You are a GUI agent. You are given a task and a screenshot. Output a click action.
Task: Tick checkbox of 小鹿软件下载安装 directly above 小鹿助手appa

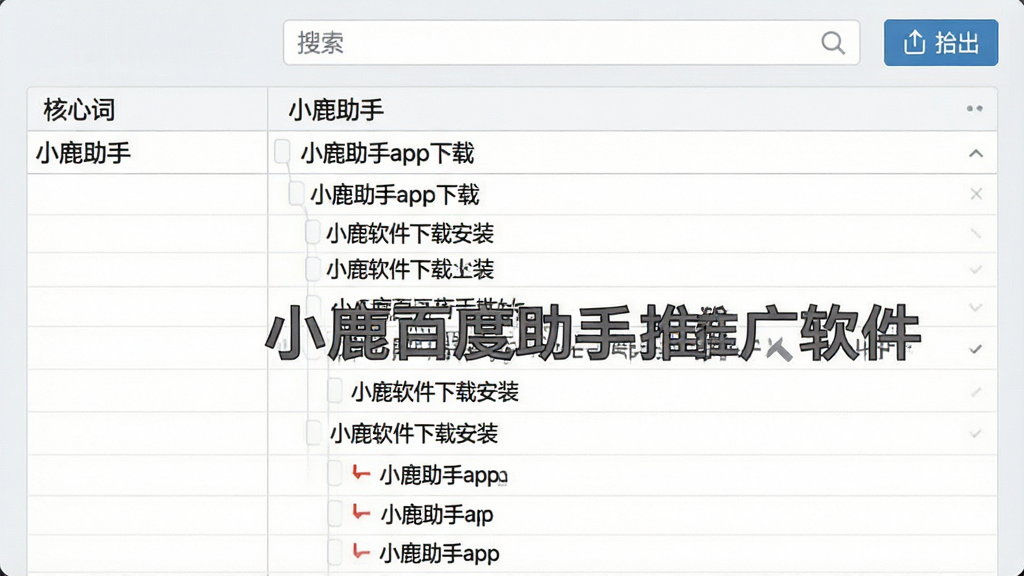[x=313, y=433]
